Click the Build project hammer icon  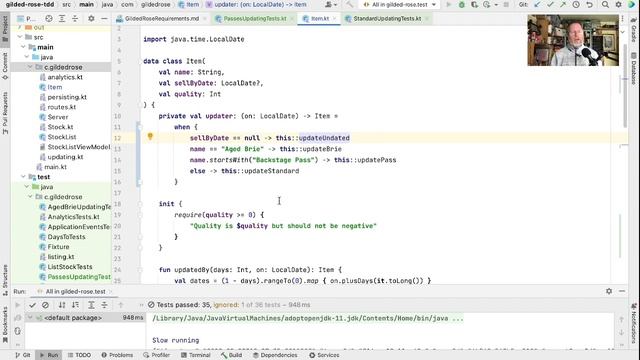click(349, 4)
